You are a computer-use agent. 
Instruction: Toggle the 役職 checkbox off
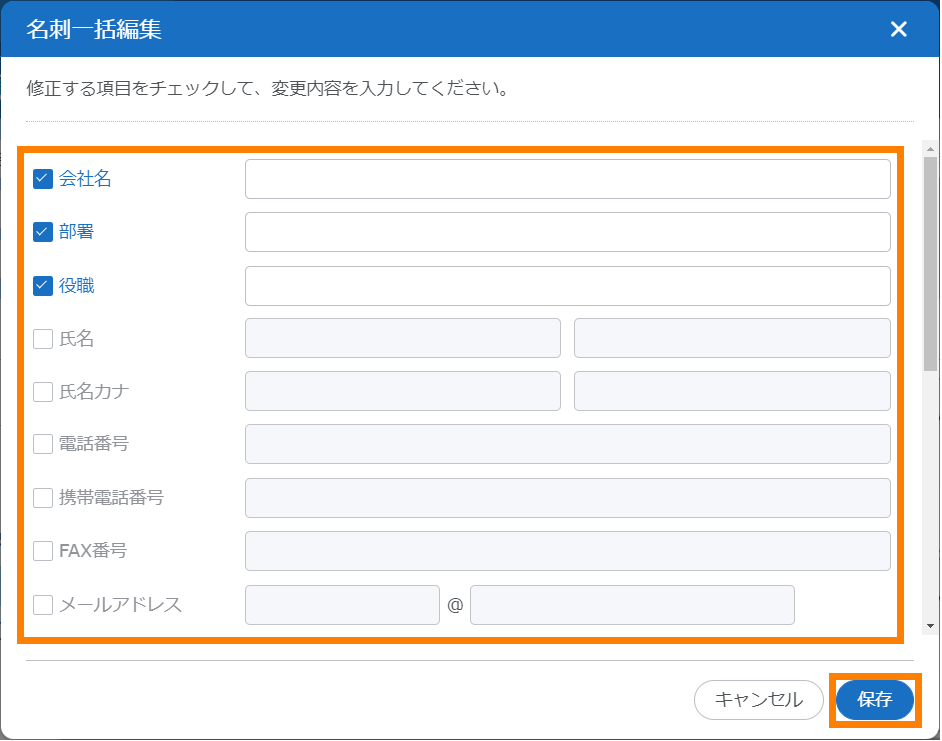[43, 286]
